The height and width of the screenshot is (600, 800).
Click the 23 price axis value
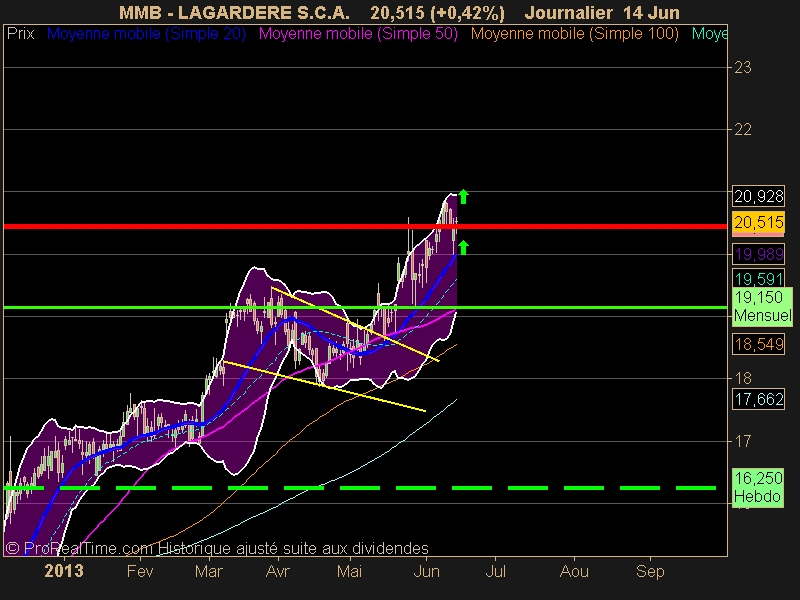[742, 67]
